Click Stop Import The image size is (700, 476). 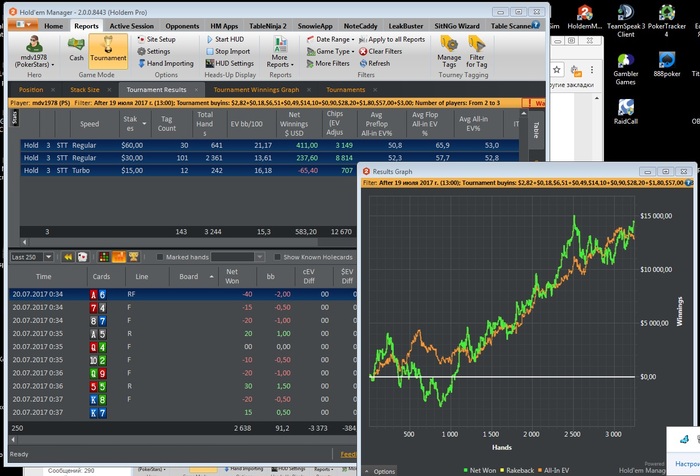click(228, 51)
